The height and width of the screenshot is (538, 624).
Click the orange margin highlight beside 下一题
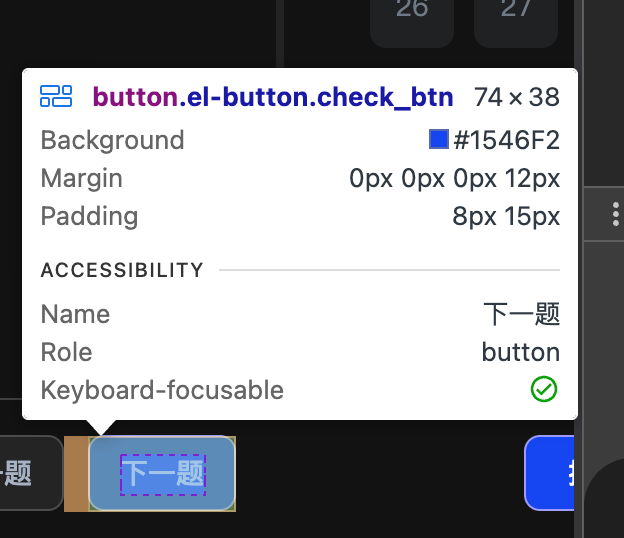[x=76, y=473]
